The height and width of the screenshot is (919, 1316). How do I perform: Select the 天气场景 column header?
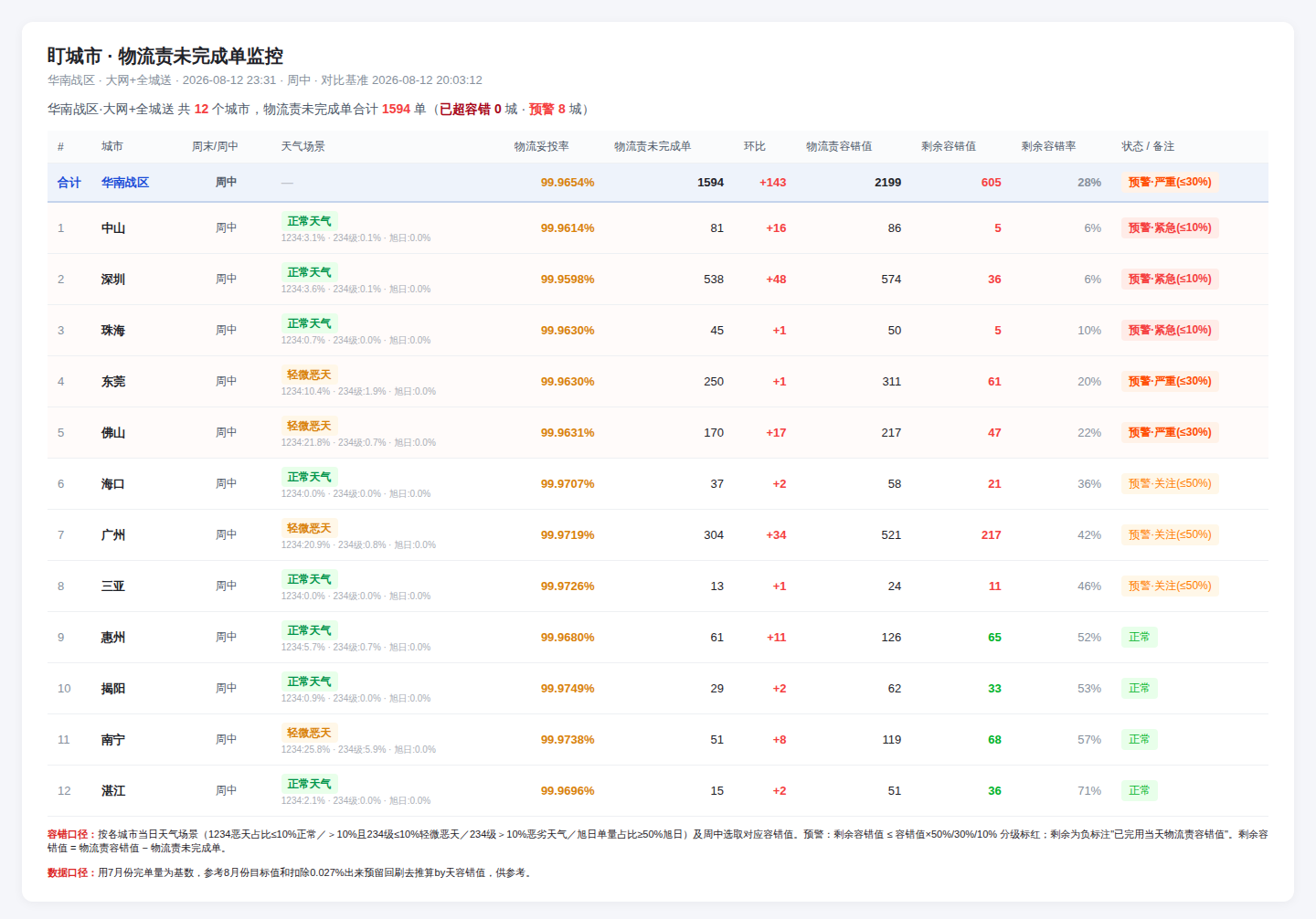[x=303, y=146]
